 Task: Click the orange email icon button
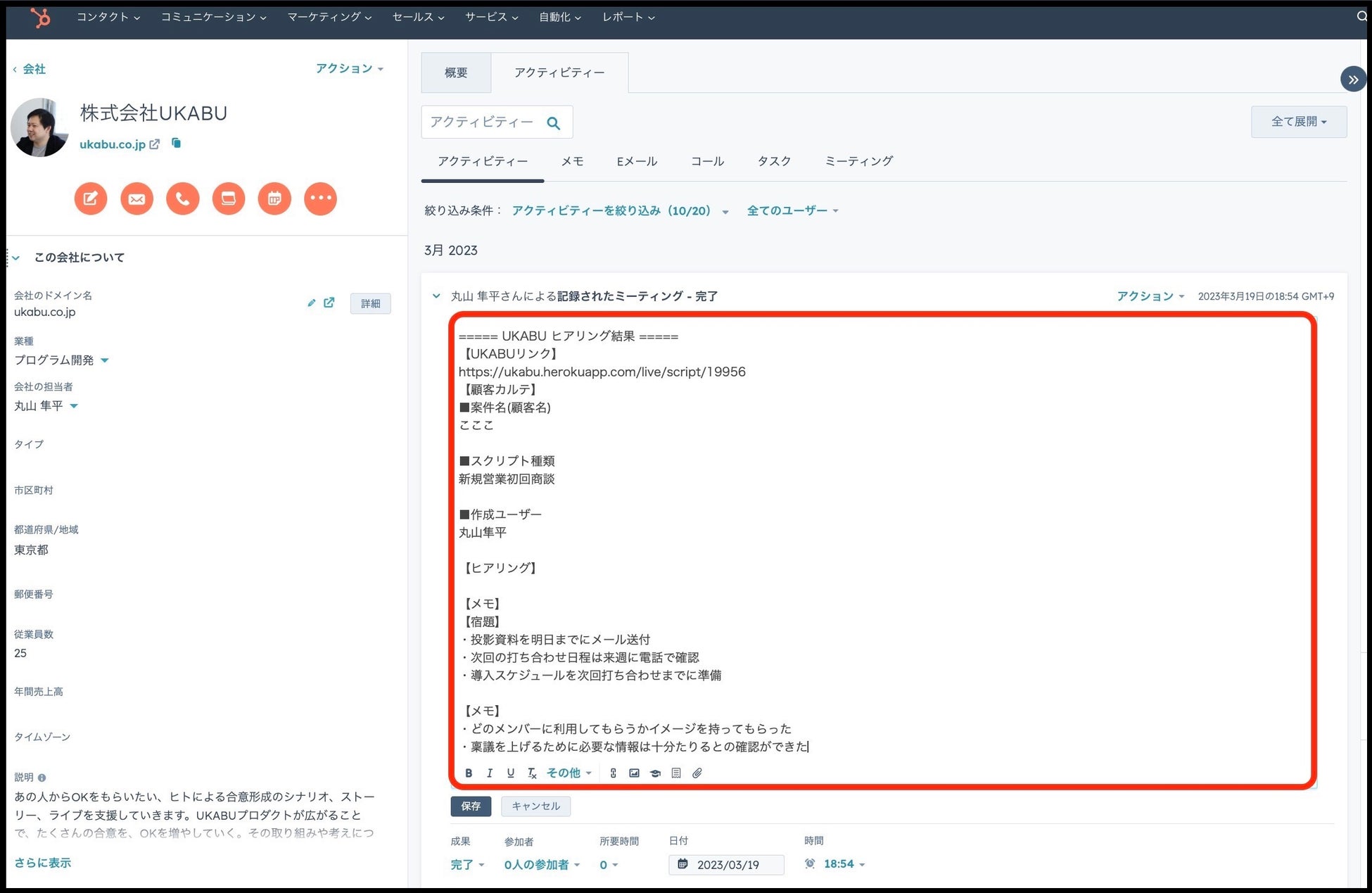pyautogui.click(x=136, y=198)
